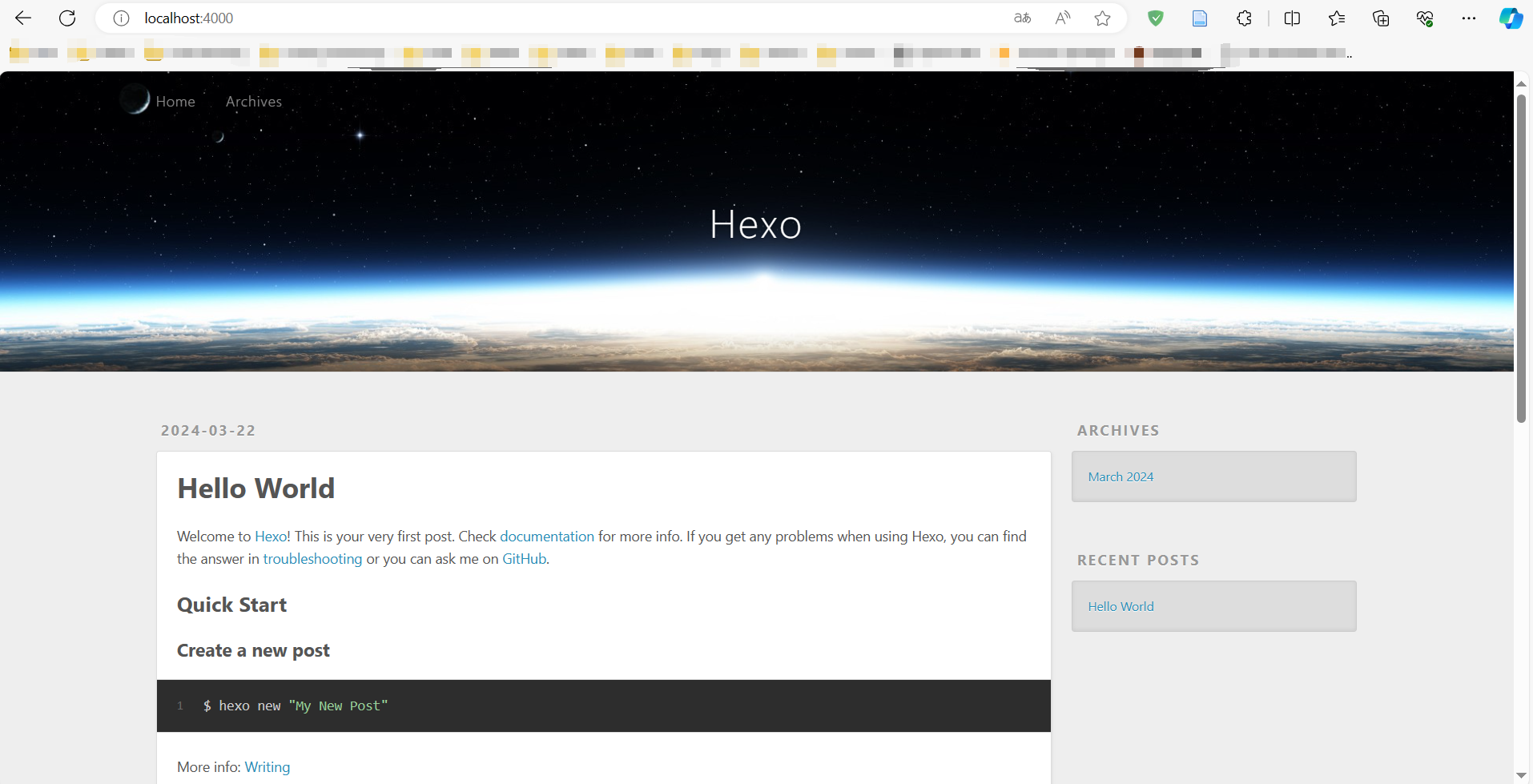Click the Hexo site title

pyautogui.click(x=755, y=224)
